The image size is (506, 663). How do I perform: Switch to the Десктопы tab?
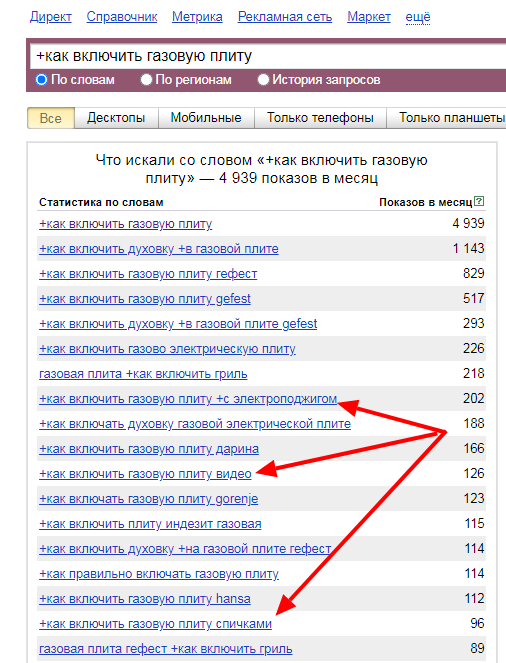click(116, 118)
